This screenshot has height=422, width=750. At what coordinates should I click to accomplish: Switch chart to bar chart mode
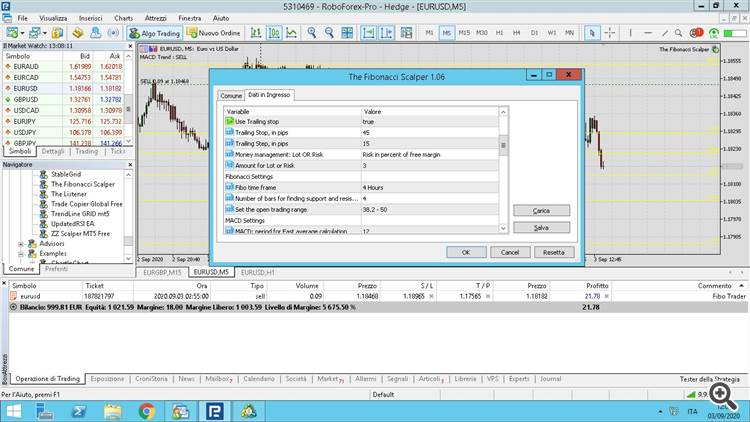256,33
